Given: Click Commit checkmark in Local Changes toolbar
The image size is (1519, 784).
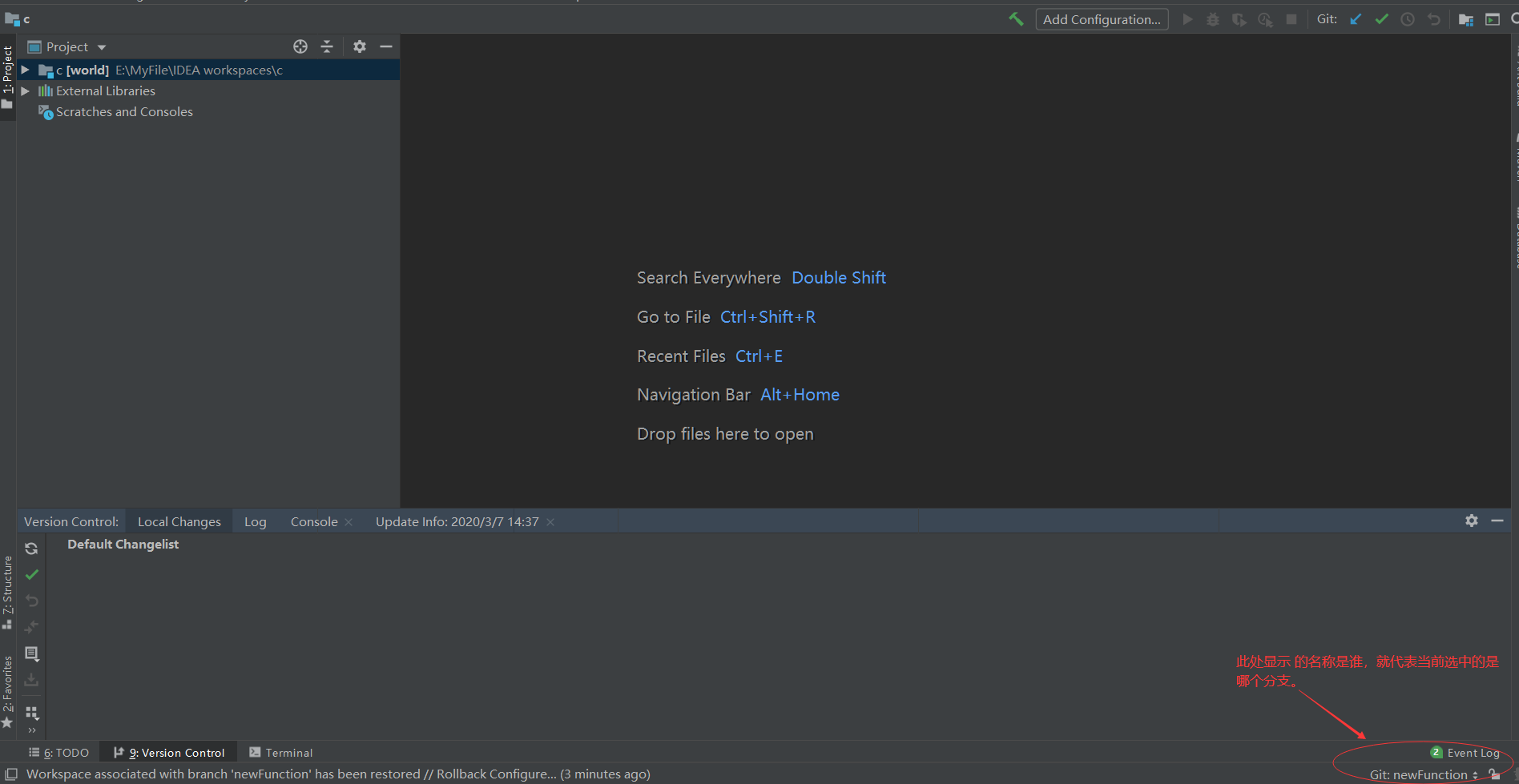Looking at the screenshot, I should point(31,575).
